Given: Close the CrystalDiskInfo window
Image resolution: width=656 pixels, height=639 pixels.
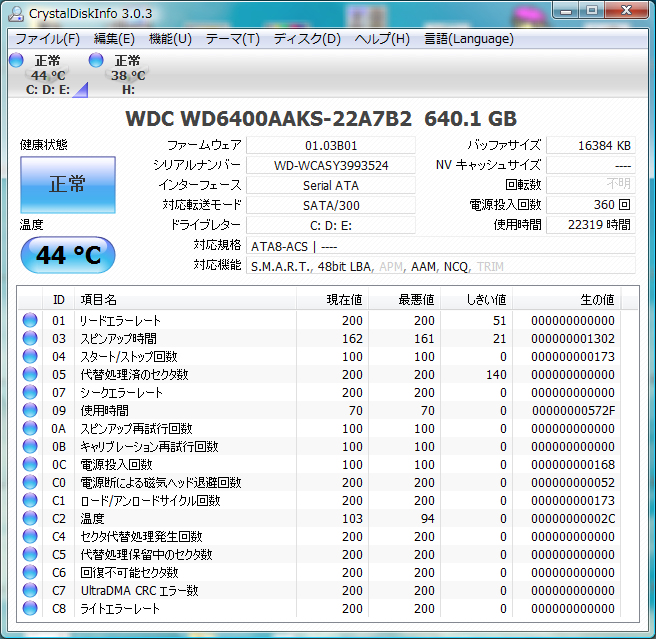Looking at the screenshot, I should [x=626, y=10].
